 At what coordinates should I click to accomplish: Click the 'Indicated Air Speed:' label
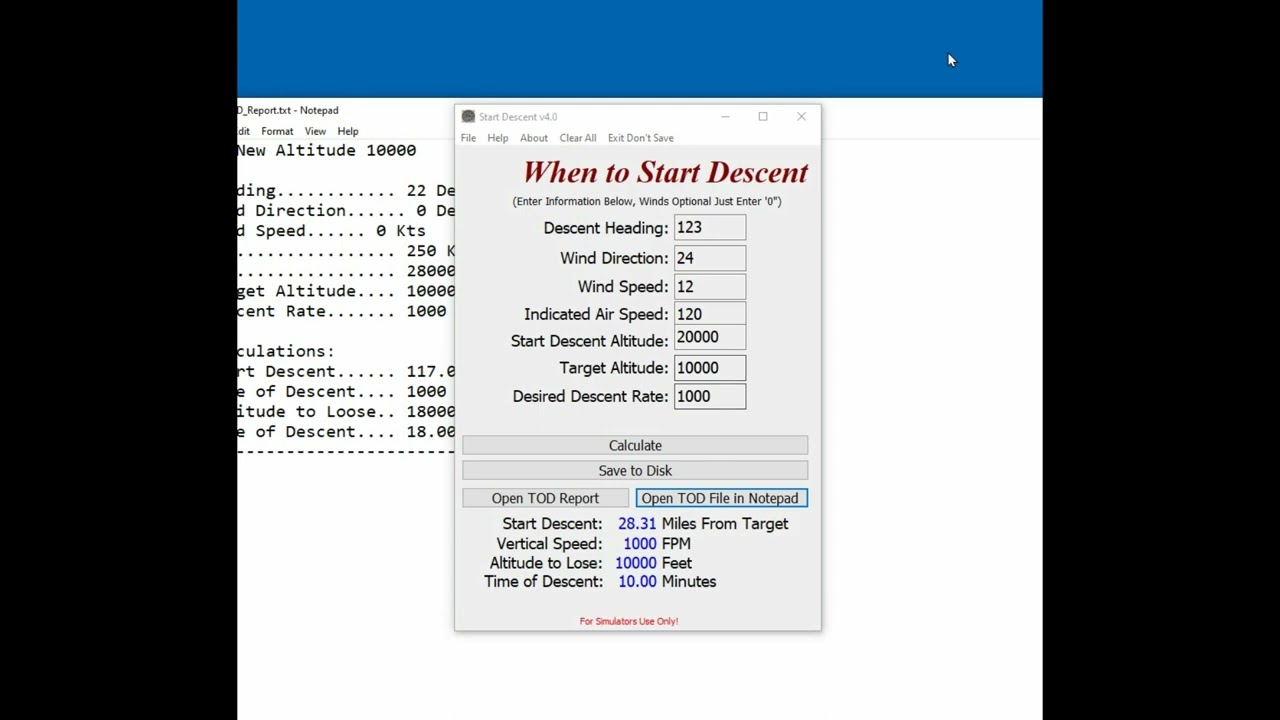tap(596, 314)
